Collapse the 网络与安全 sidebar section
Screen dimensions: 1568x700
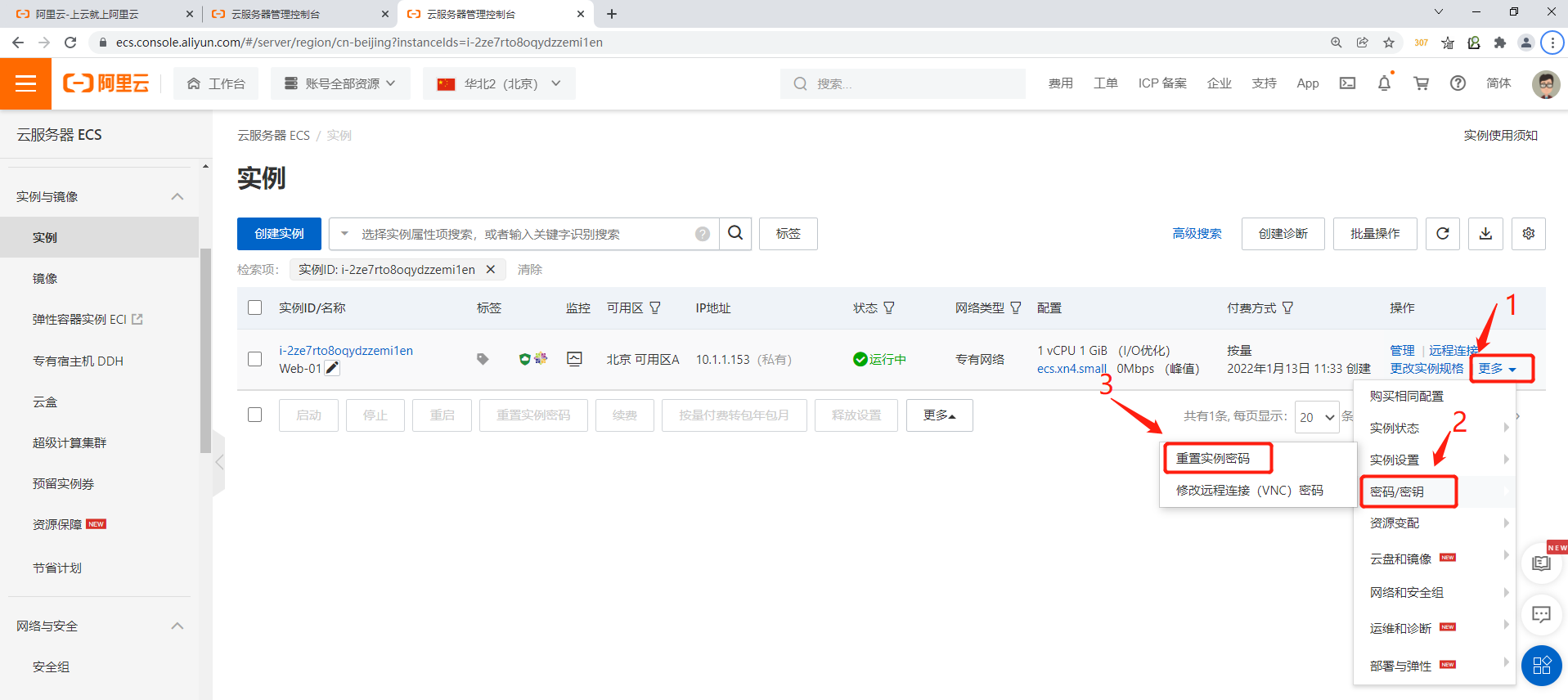click(177, 626)
